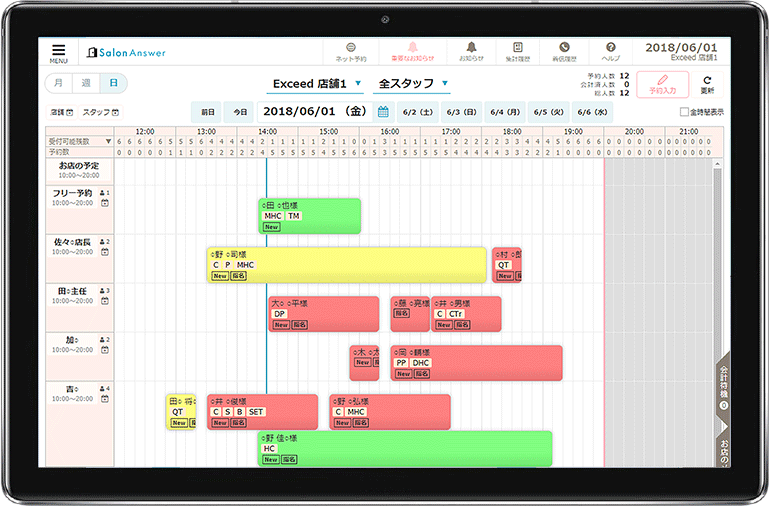This screenshot has width=769, height=506.
Task: Open the お知らせ notifications bell
Action: coord(470,52)
